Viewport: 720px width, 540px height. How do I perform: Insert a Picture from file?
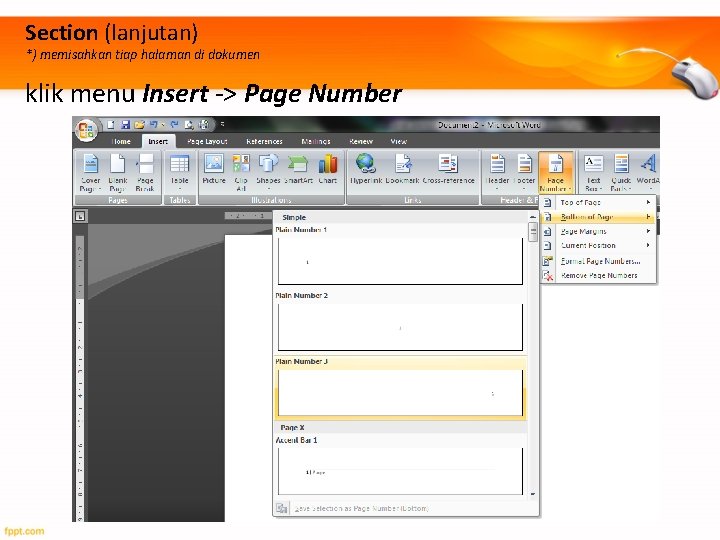[214, 170]
